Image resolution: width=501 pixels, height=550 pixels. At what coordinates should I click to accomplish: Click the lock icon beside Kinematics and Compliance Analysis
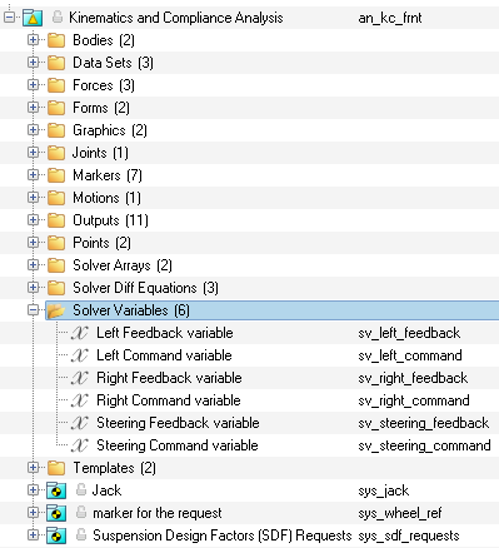pos(58,17)
